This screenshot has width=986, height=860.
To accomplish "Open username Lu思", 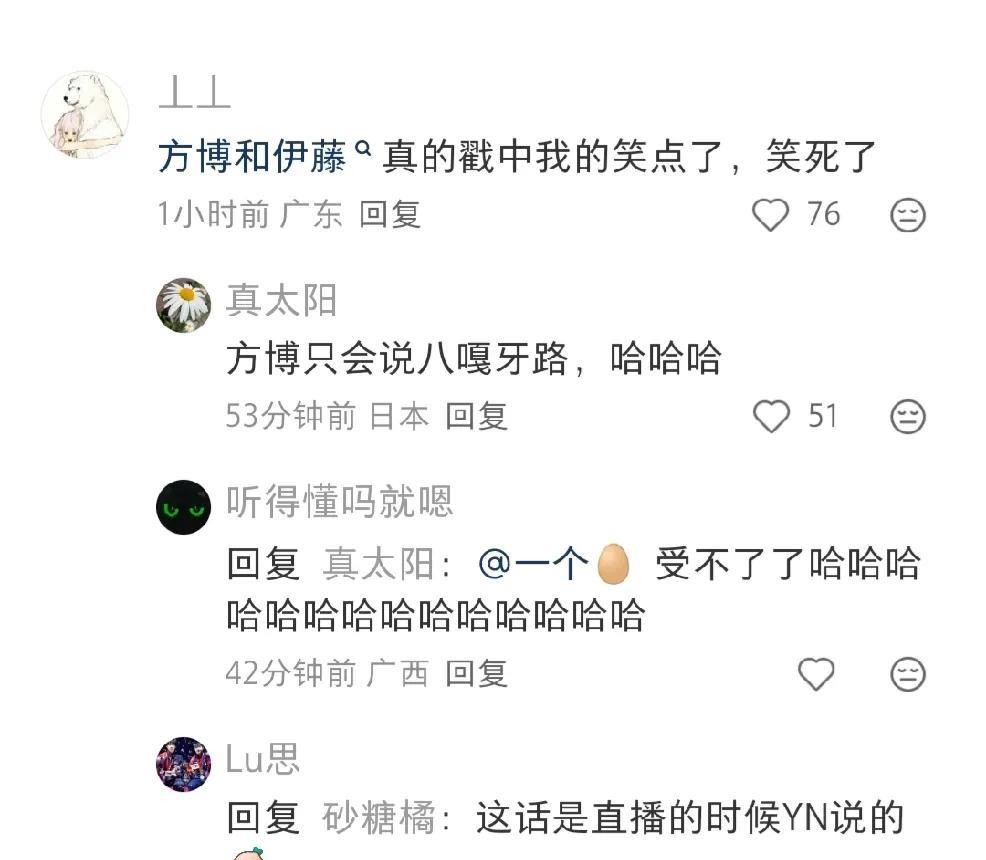I will coord(262,758).
